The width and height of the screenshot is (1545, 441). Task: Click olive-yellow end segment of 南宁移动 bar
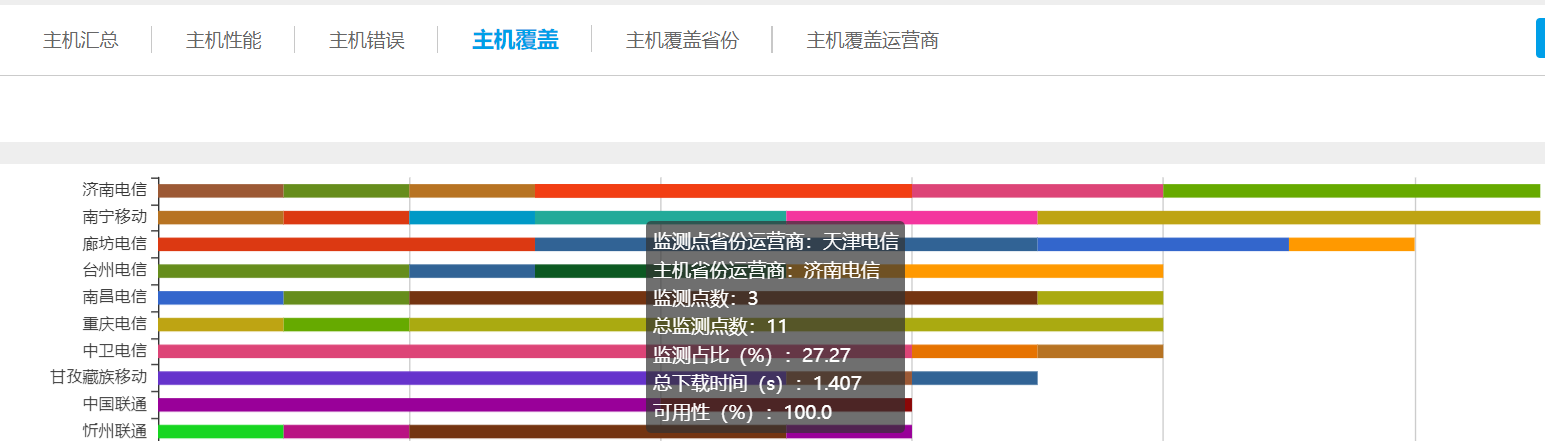click(1288, 217)
